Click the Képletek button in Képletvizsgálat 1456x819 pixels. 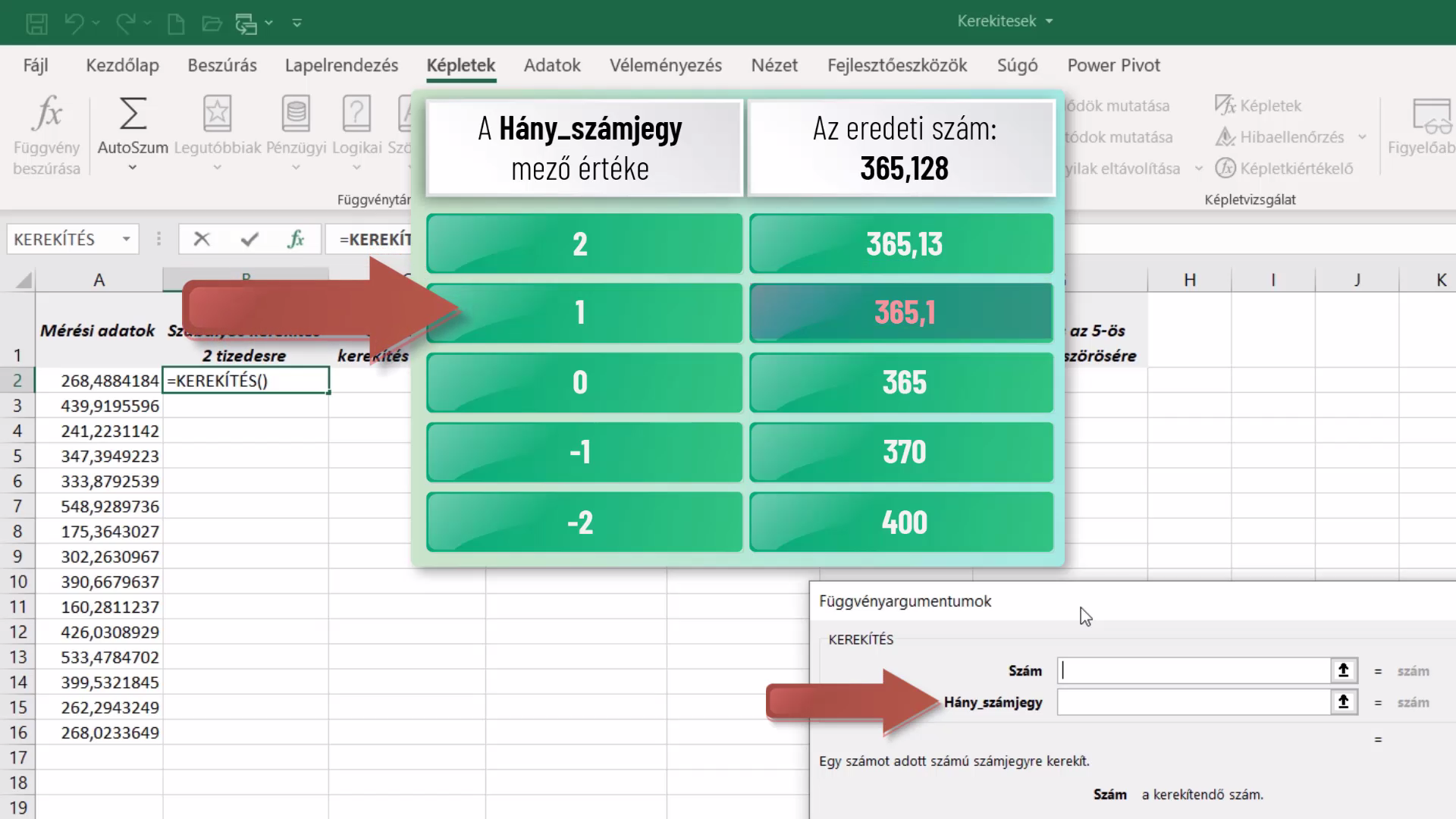[x=1258, y=105]
